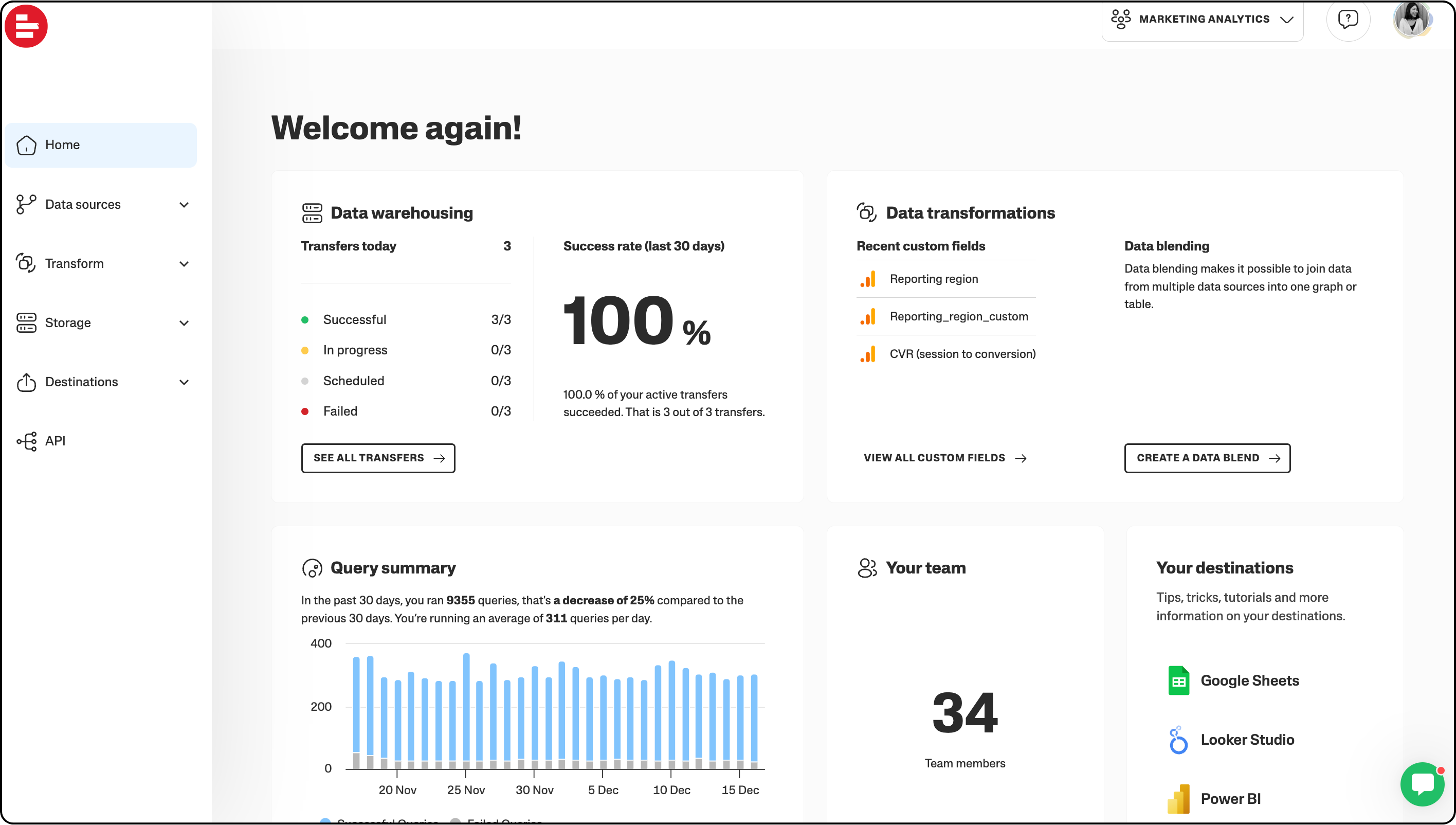This screenshot has width=1456, height=825.
Task: Open the help question-mark icon
Action: click(1348, 19)
